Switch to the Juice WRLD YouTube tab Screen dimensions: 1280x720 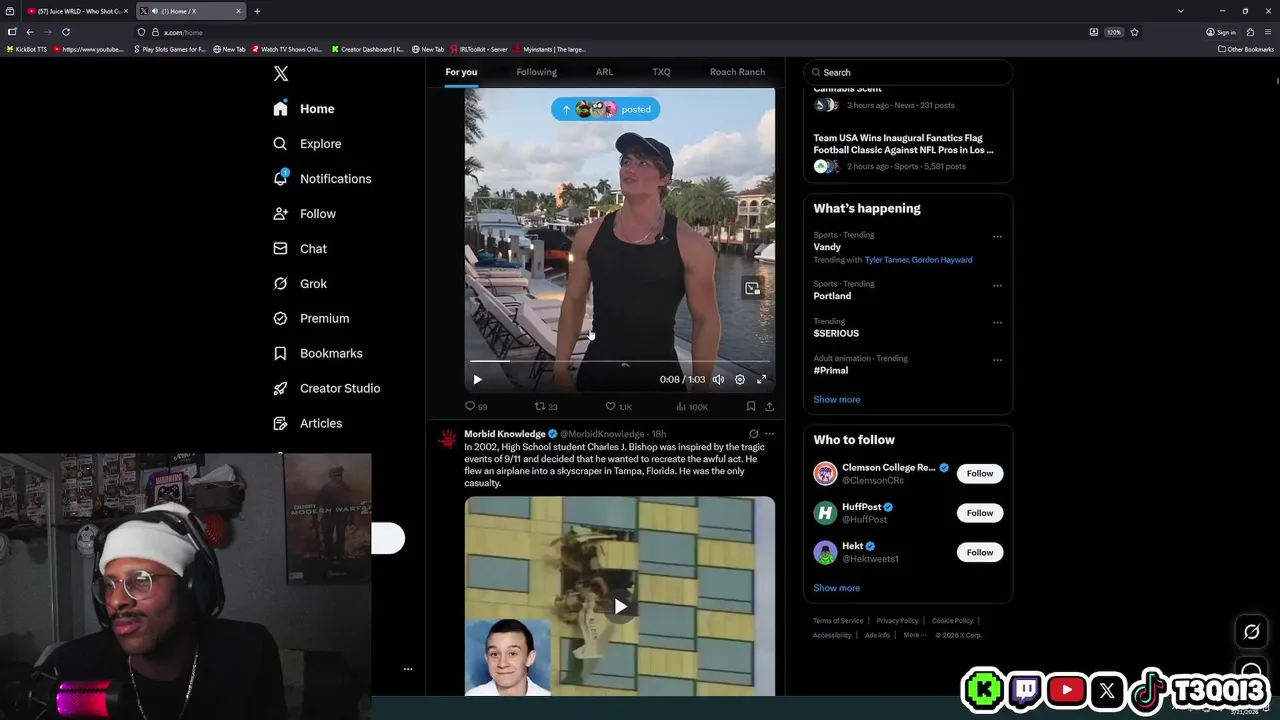77,11
